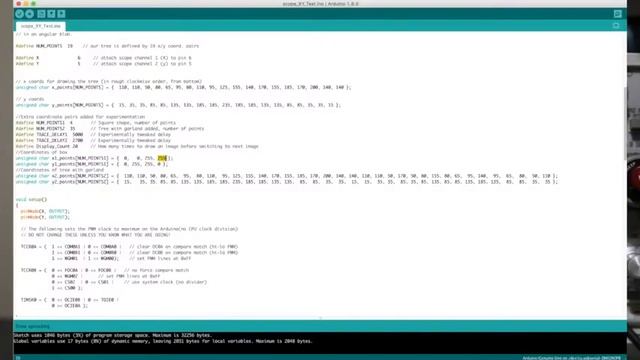Save the sketch with the Save icon
640x360 pixels.
click(x=61, y=14)
